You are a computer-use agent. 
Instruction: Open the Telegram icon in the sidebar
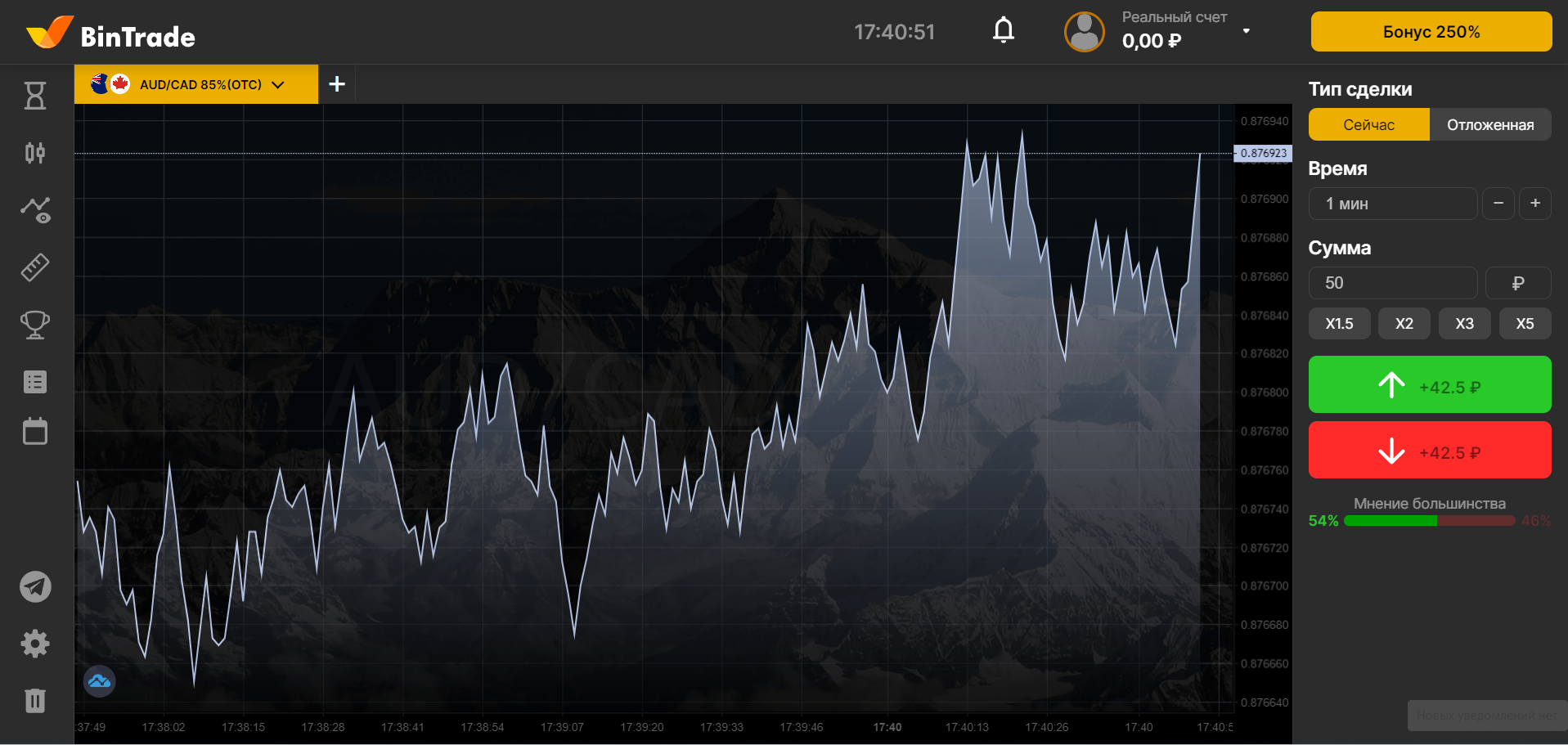point(35,586)
